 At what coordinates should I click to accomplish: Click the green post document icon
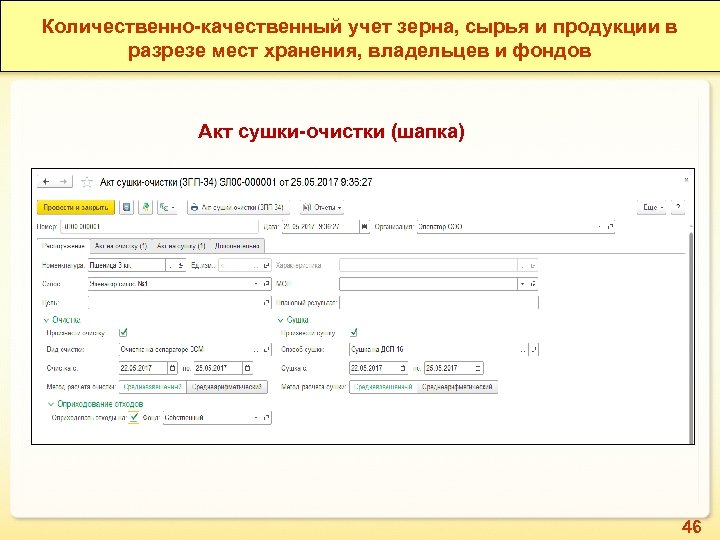point(146,208)
